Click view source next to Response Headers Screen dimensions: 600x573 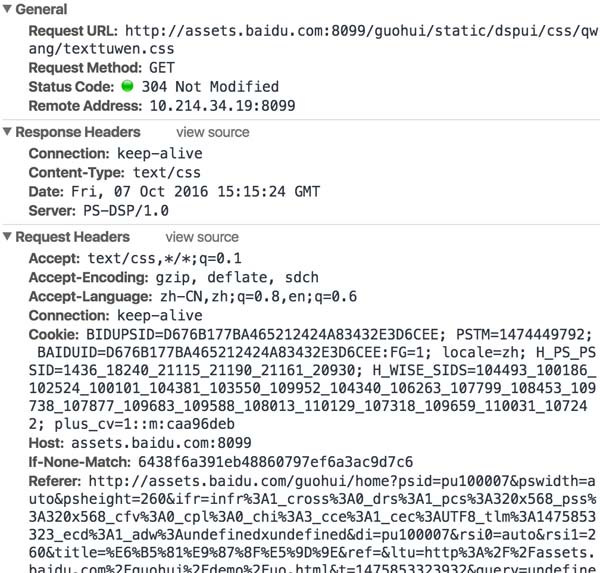click(213, 132)
